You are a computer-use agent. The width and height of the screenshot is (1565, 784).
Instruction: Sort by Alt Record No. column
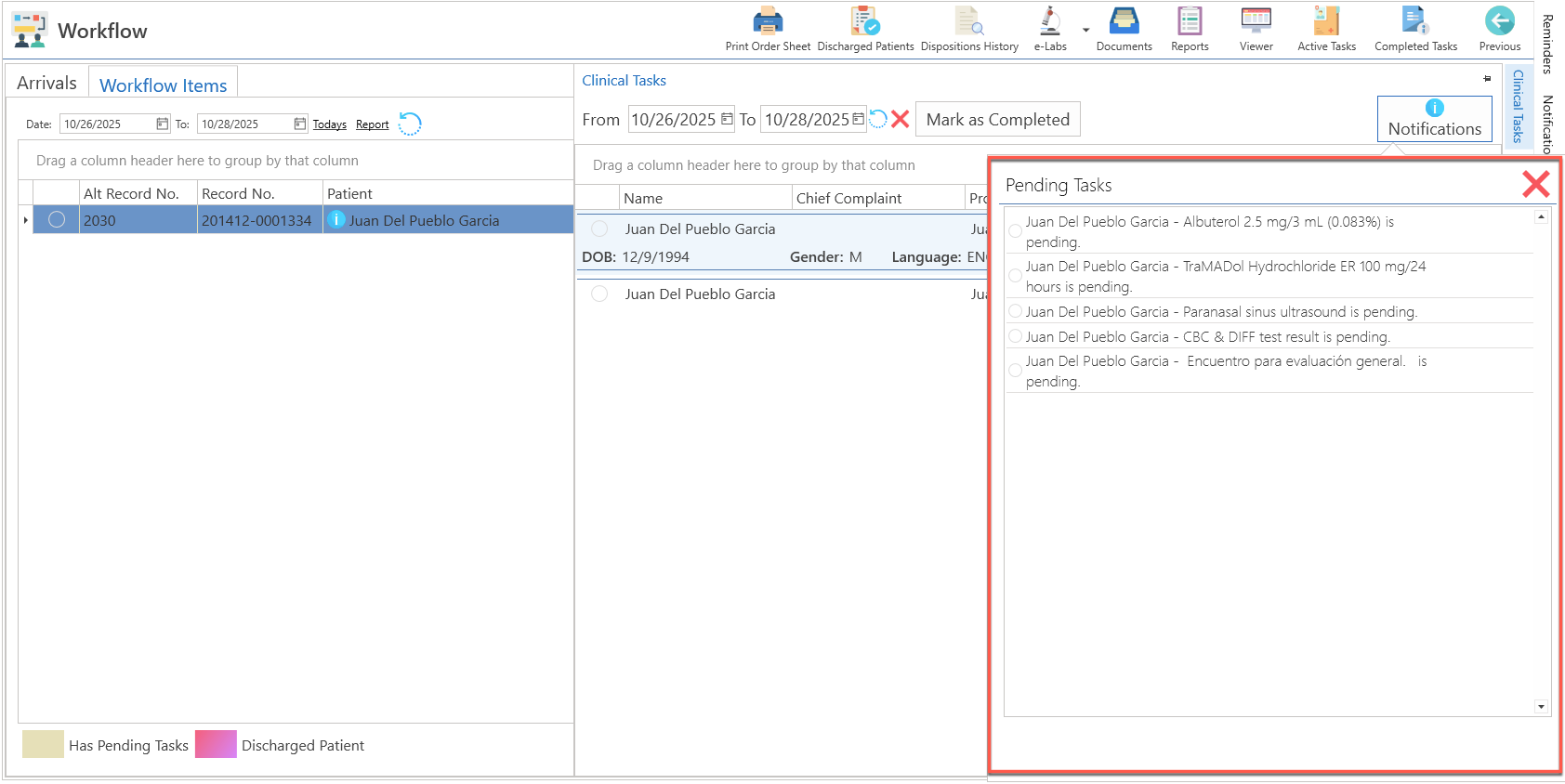coord(138,193)
